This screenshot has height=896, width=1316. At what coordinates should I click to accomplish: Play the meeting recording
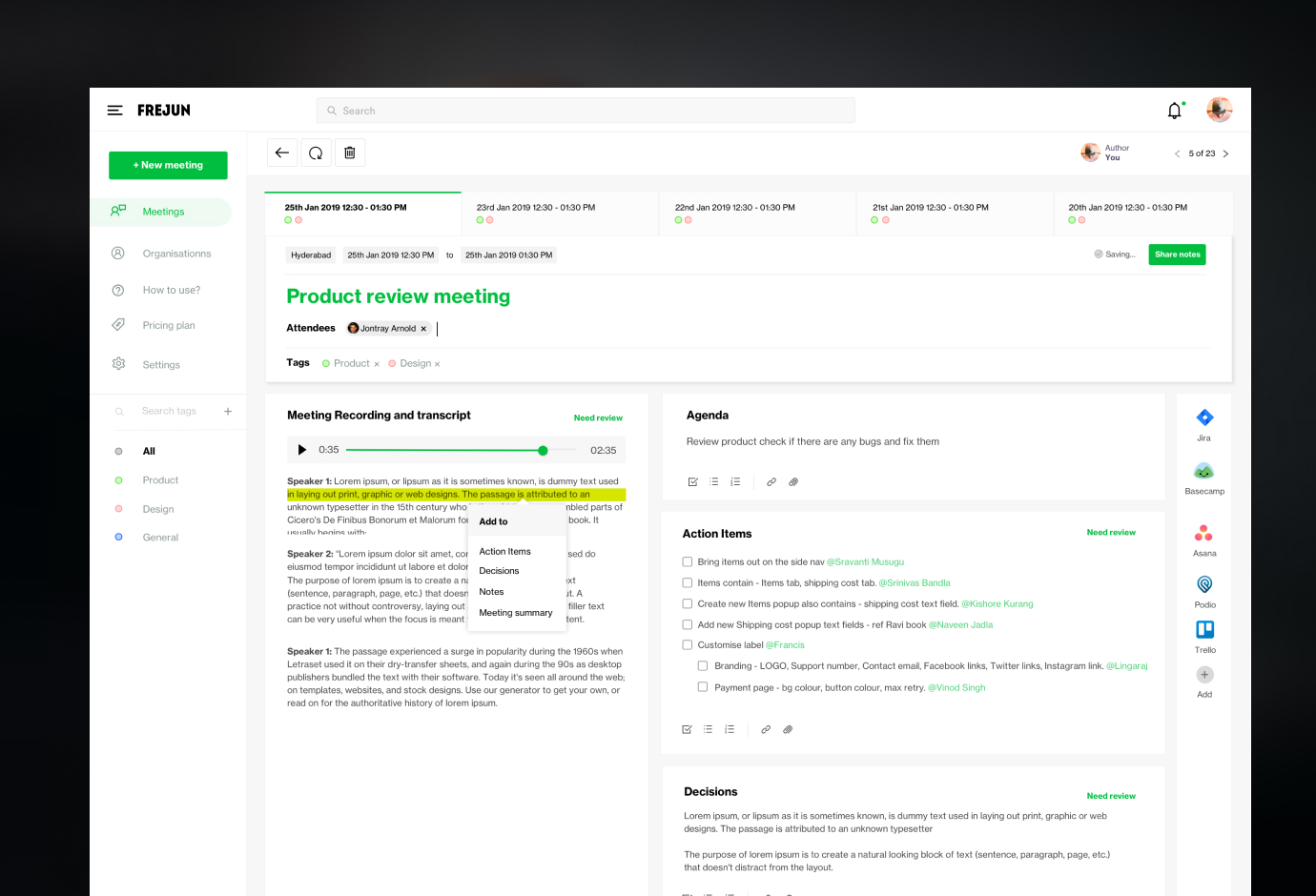tap(301, 450)
